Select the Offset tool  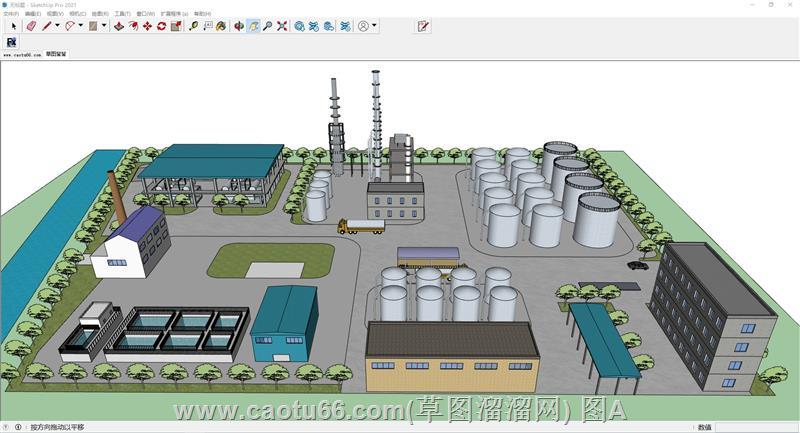pos(133,26)
